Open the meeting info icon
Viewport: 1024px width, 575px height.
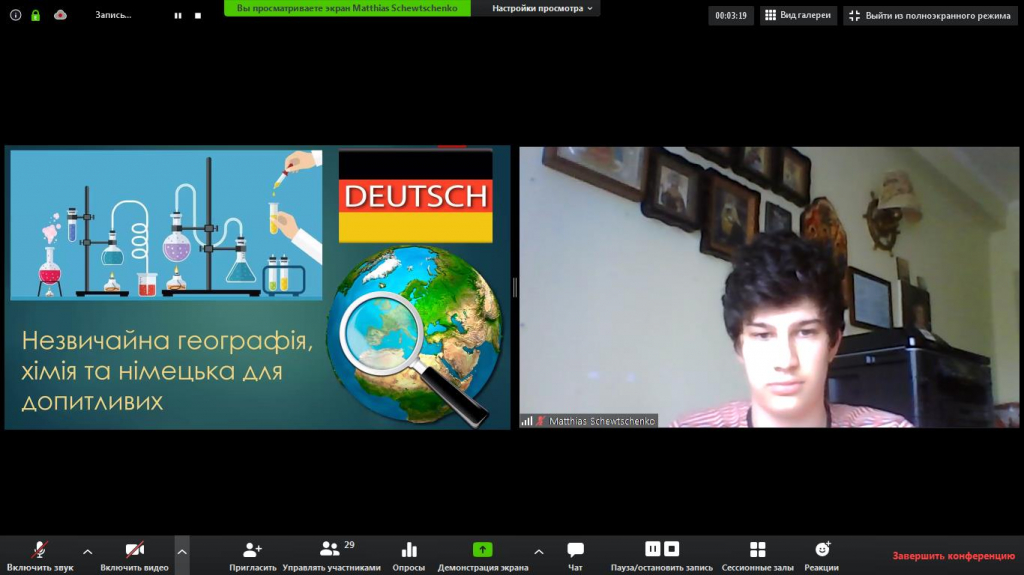click(16, 15)
